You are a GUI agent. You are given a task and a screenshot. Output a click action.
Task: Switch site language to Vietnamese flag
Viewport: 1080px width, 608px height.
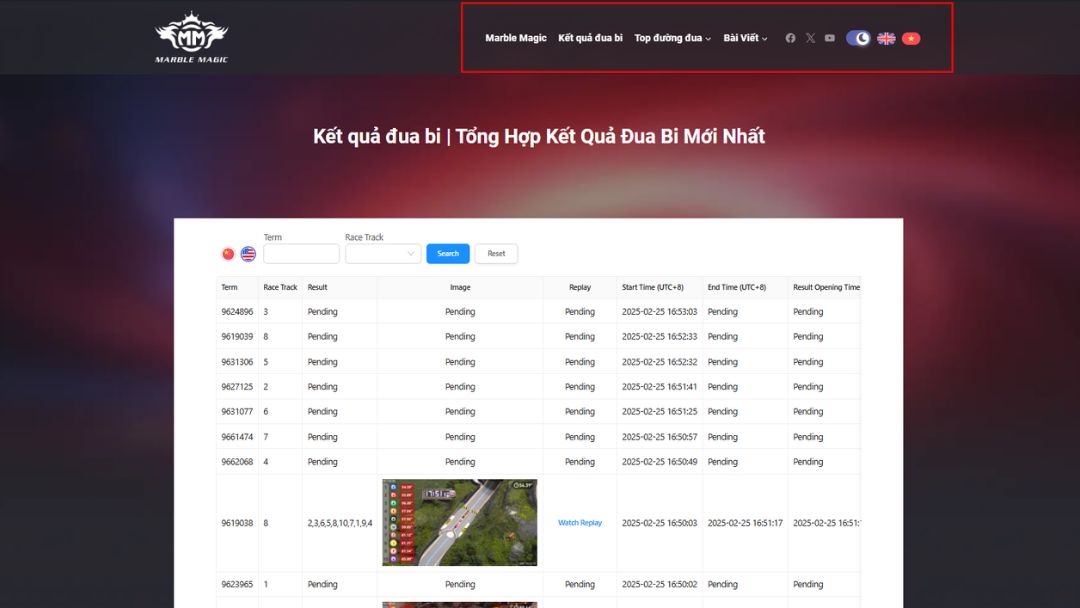[x=911, y=39]
